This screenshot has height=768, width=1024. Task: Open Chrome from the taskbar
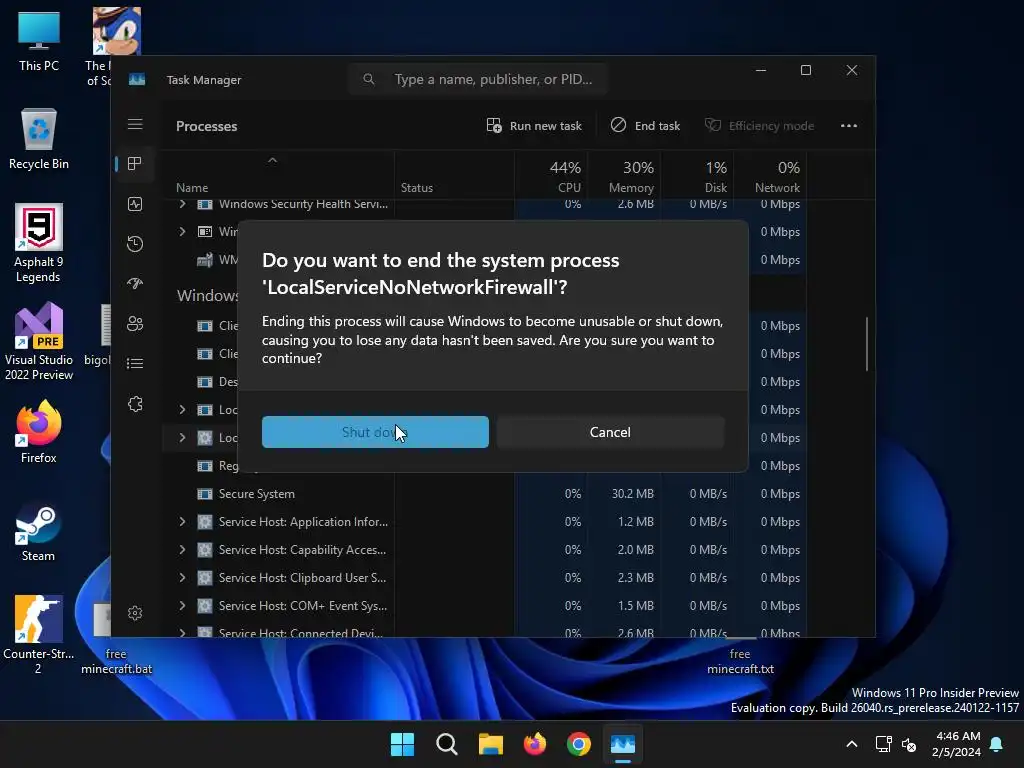click(579, 744)
